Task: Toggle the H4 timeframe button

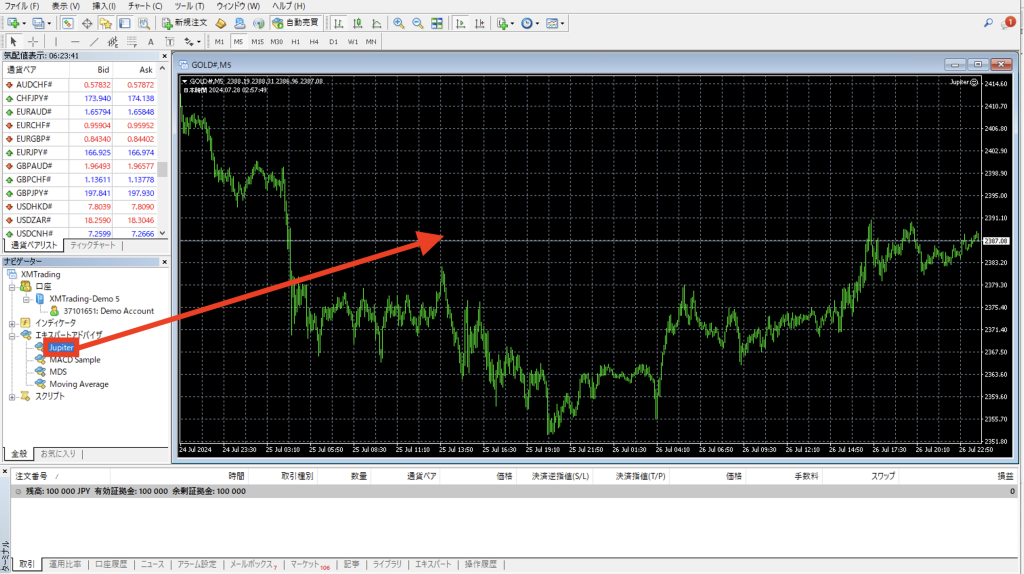Action: (x=314, y=41)
